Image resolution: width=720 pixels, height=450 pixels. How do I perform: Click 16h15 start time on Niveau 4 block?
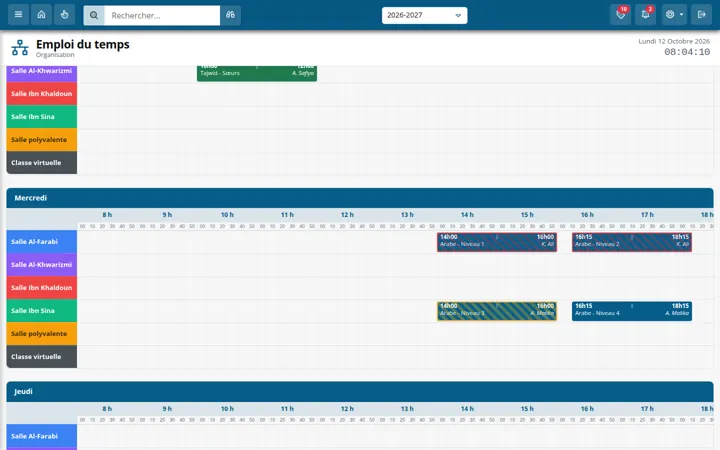584,306
